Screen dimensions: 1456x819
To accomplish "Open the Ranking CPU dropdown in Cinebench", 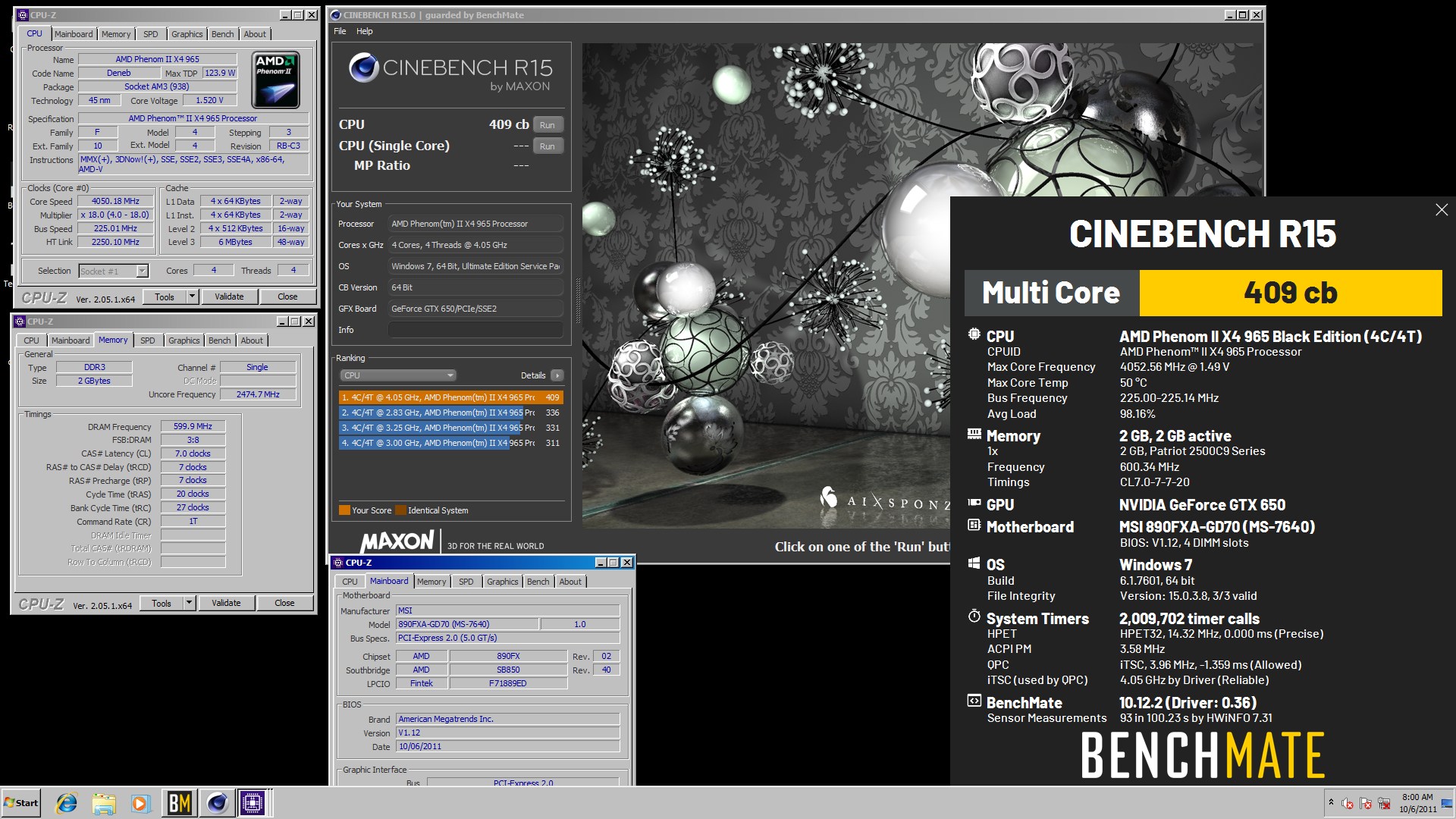I will (397, 375).
